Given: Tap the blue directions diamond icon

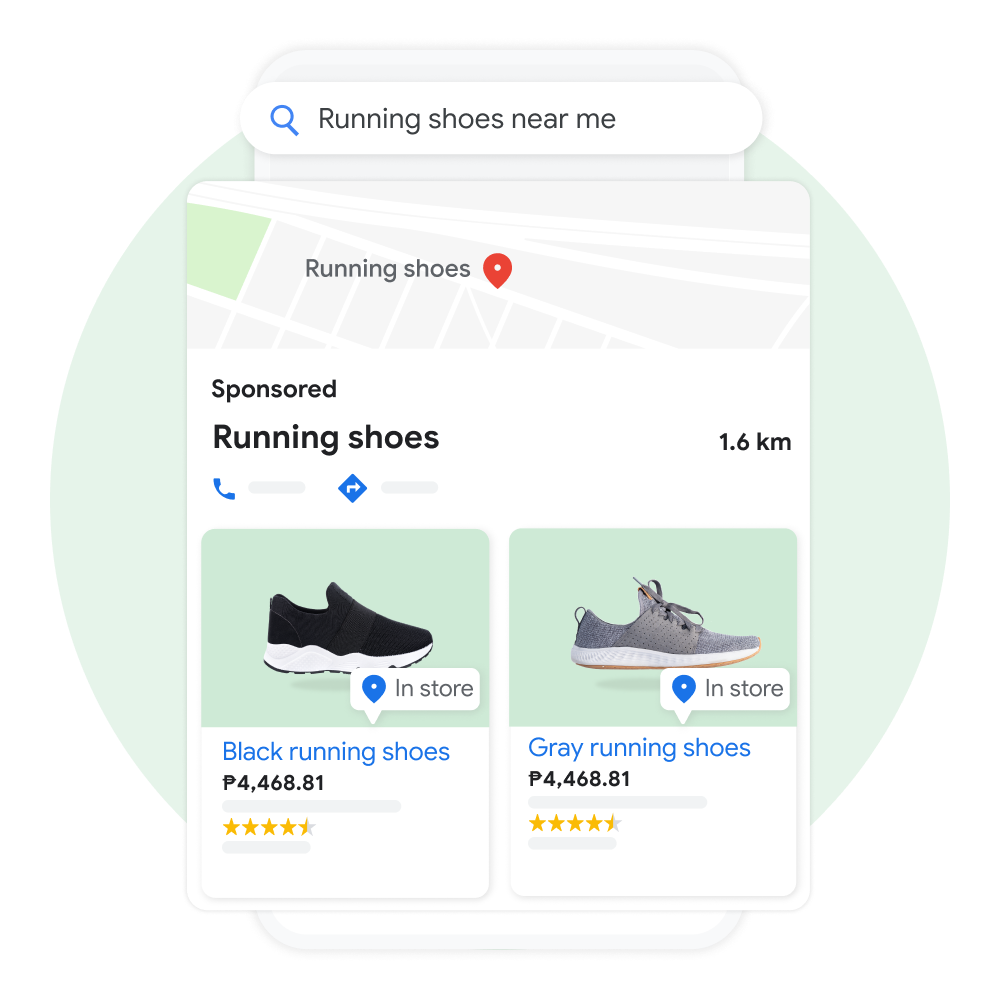Looking at the screenshot, I should pos(353,489).
